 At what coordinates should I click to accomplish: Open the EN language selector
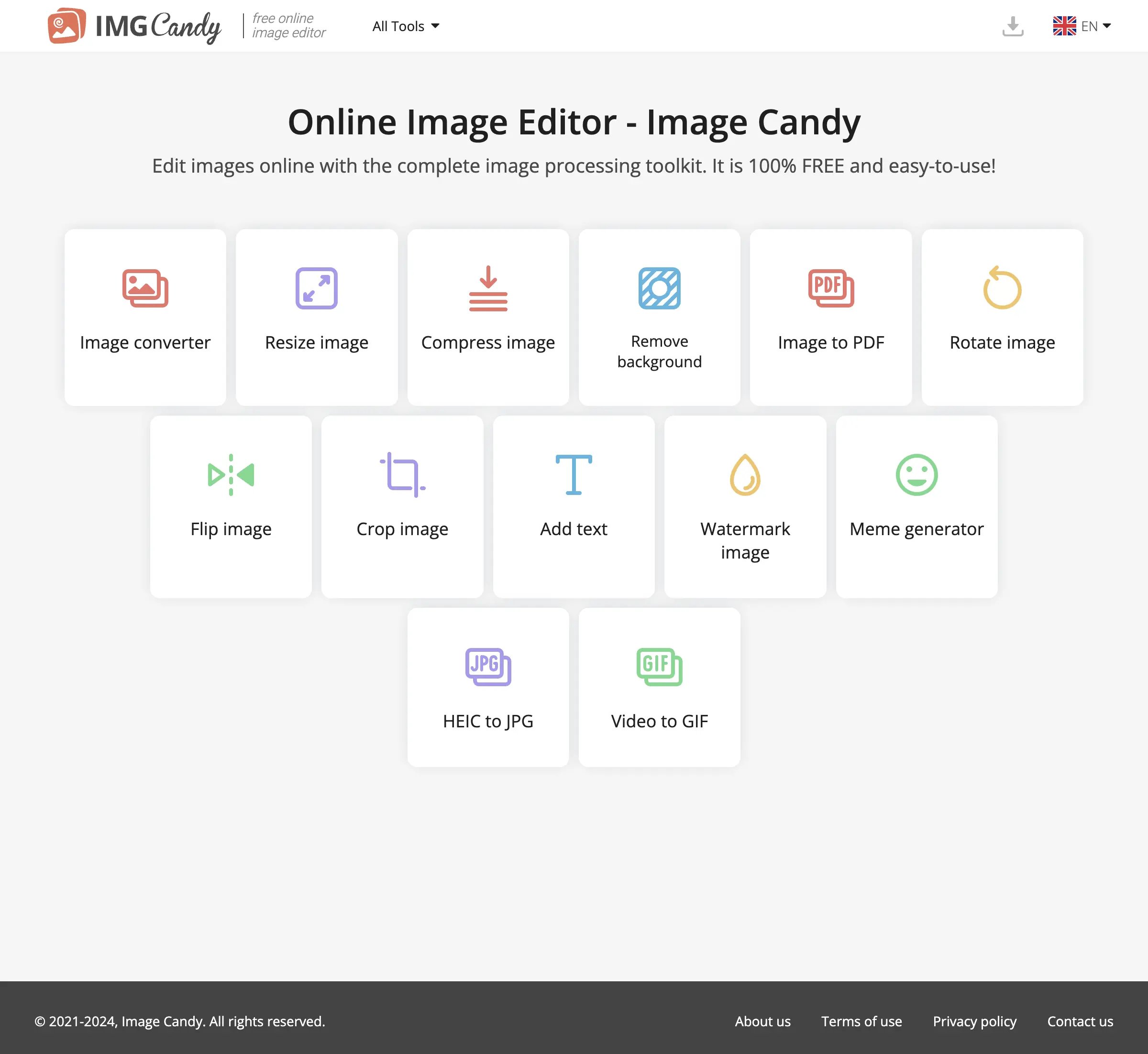click(1082, 26)
